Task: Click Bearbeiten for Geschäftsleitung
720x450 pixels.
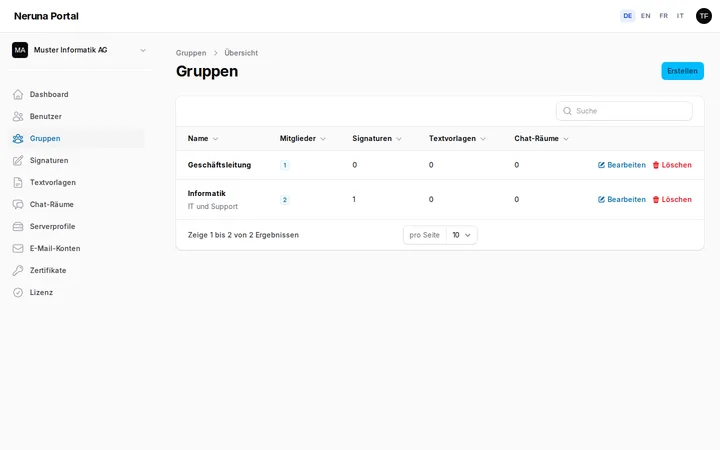Action: [621, 165]
